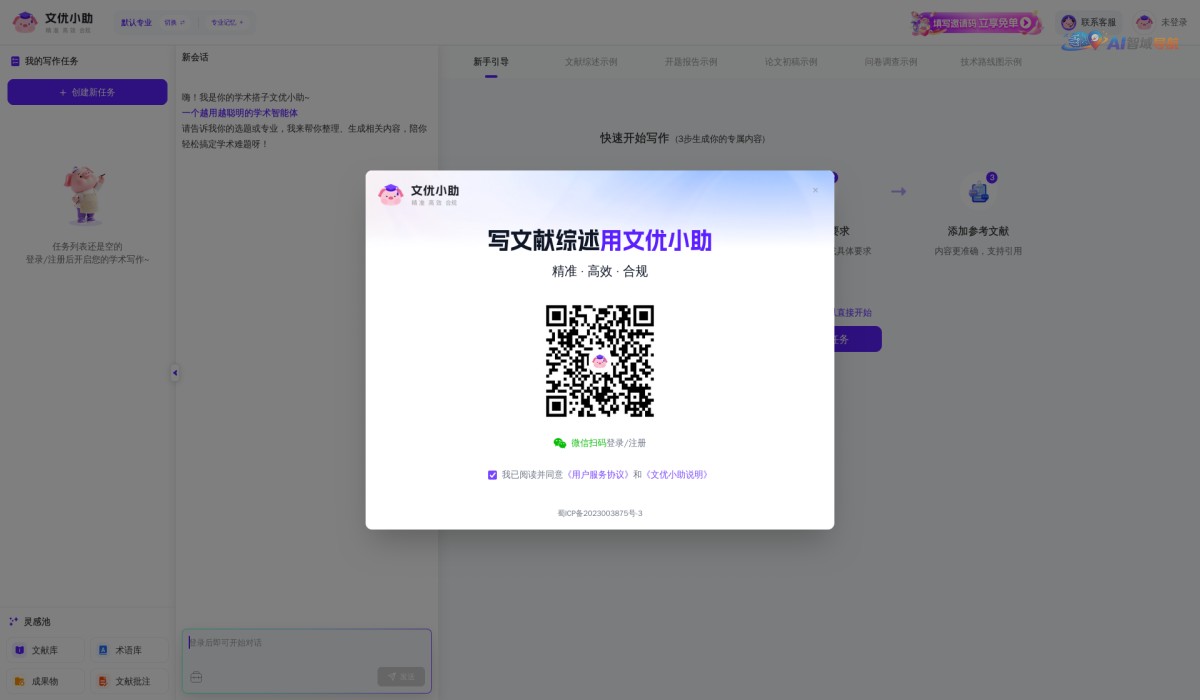This screenshot has height=700, width=1200.
Task: Click the 创建新任务 button
Action: coord(87,92)
